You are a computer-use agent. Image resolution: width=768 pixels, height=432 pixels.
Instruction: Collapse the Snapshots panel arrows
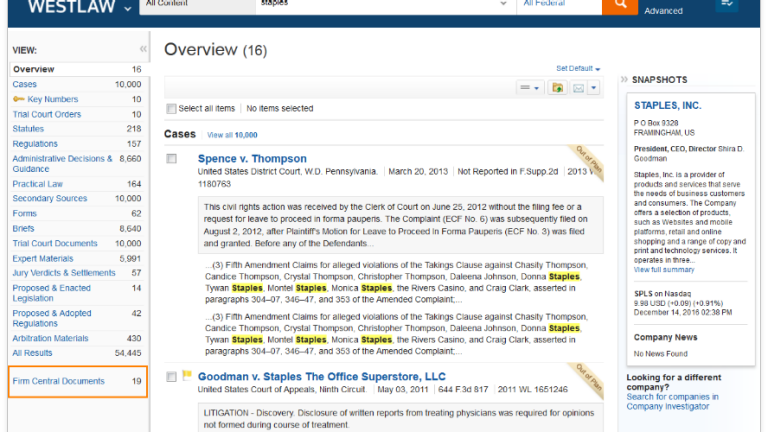[x=625, y=80]
